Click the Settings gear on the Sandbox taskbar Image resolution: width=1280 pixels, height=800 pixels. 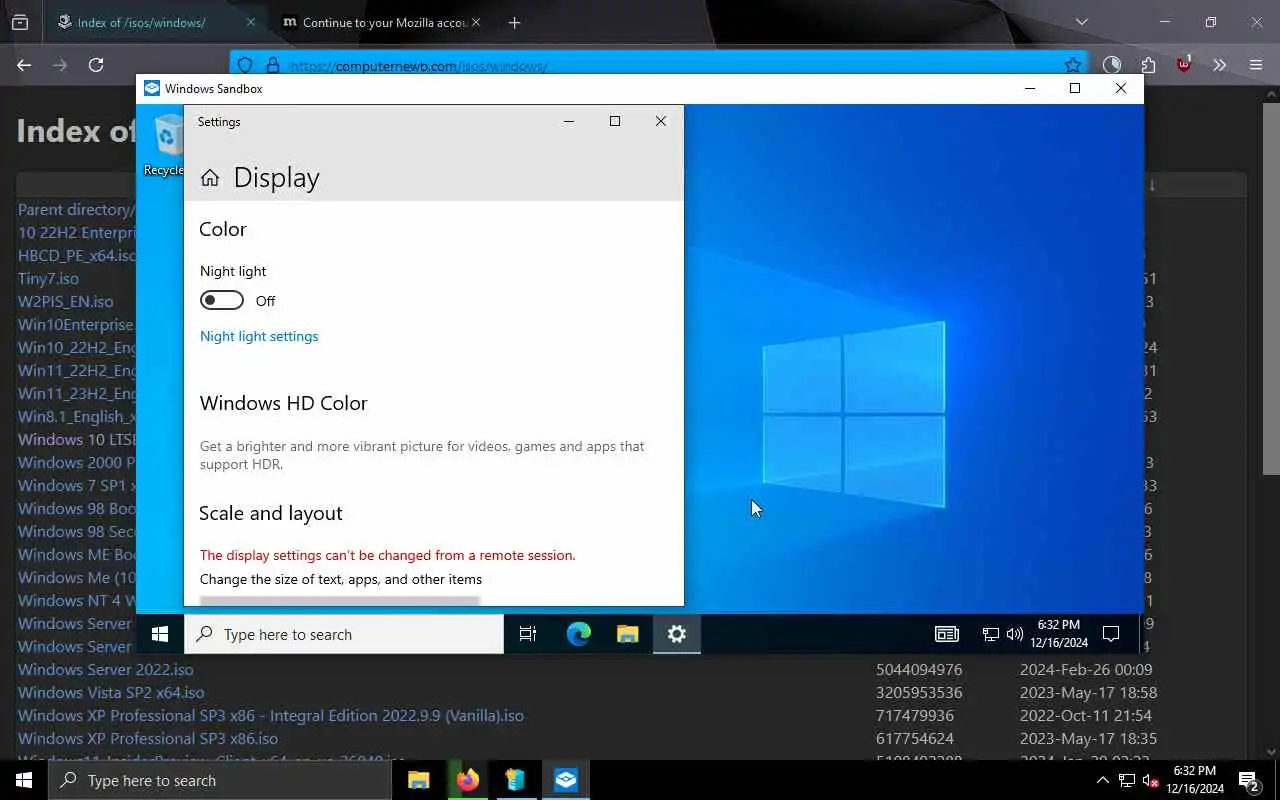click(x=677, y=634)
